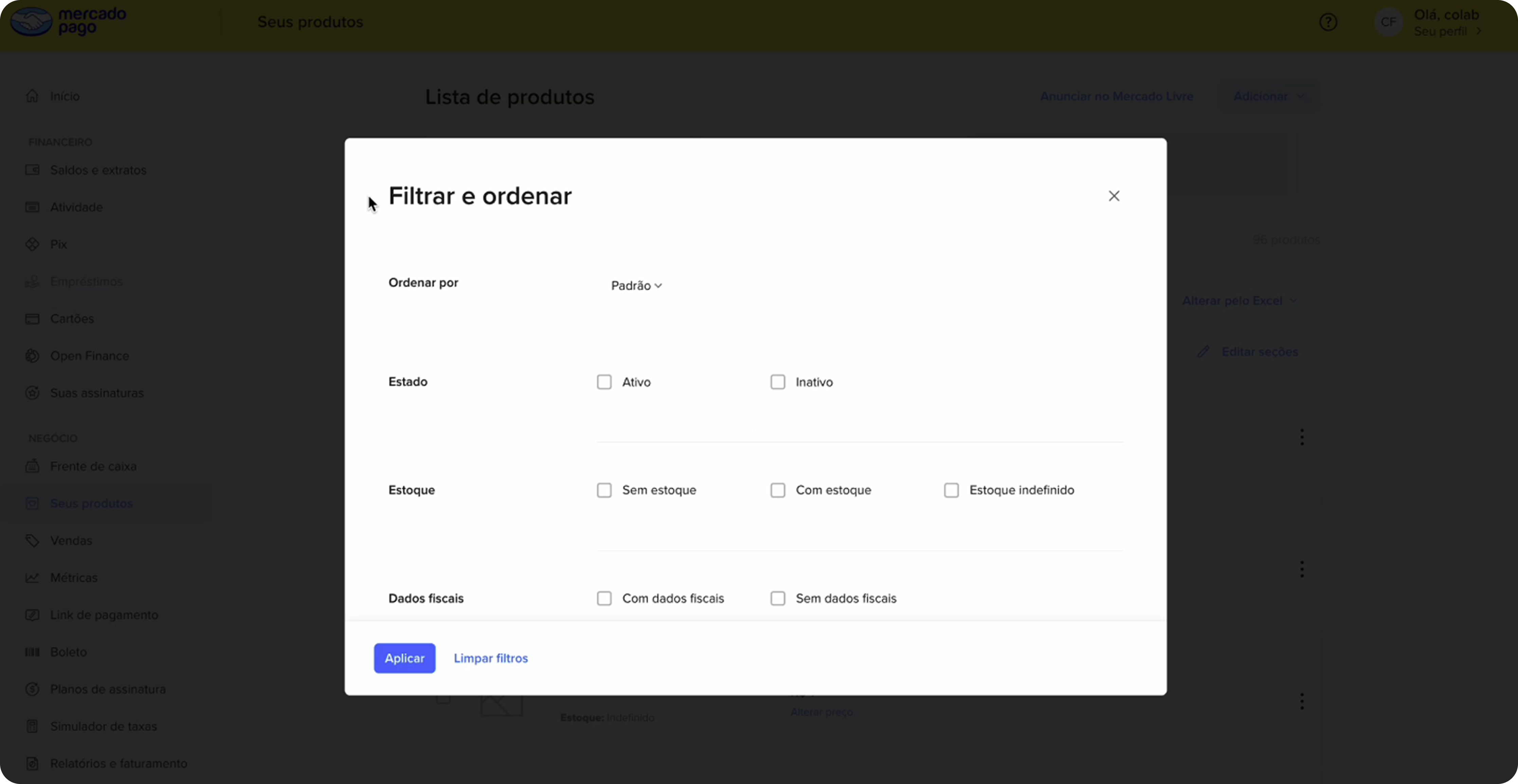Screen dimensions: 1518x784
Task: Check the Ativo checkbox
Action: tap(604, 382)
